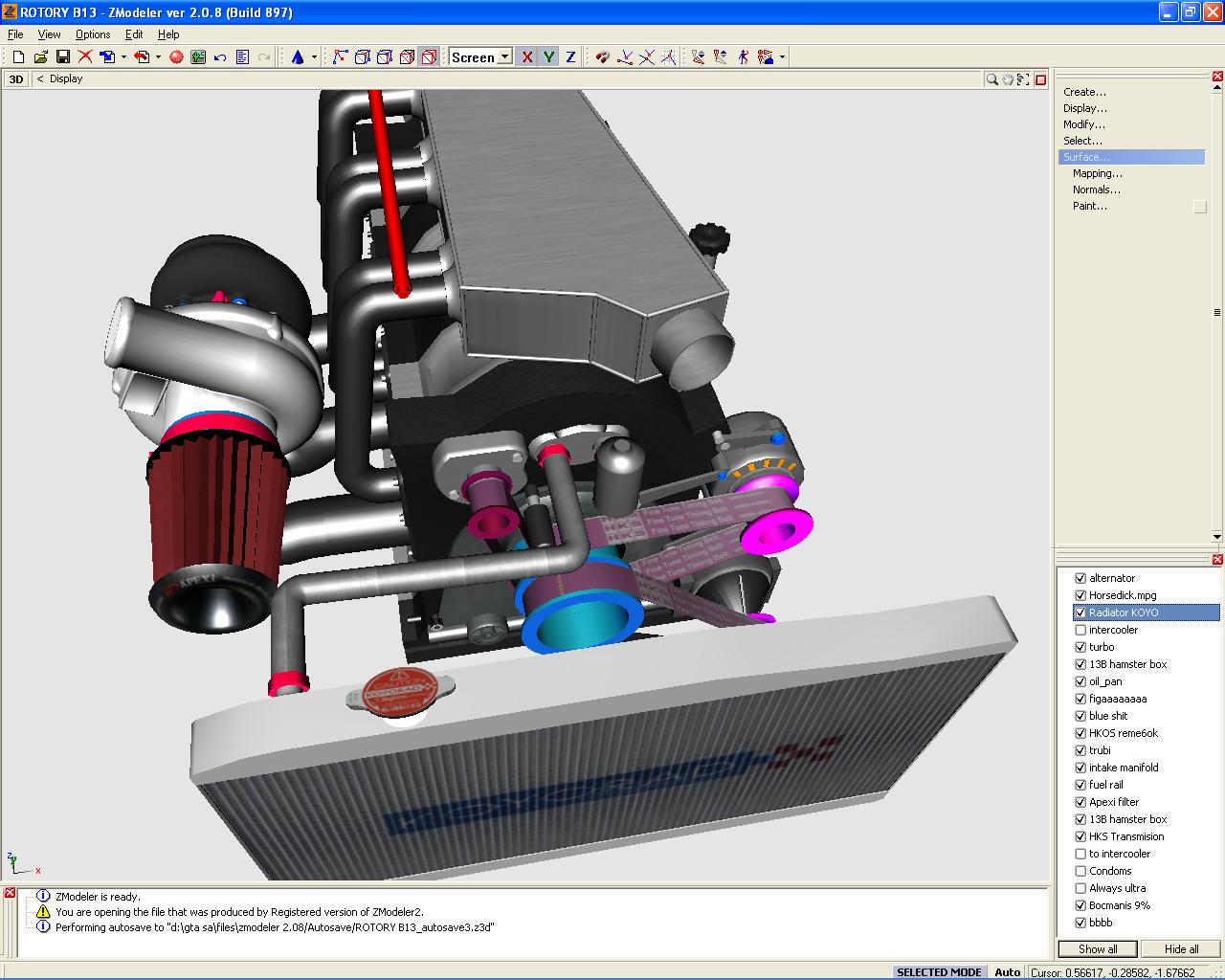Viewport: 1225px width, 980px height.
Task: Click the Hide all button
Action: (x=1181, y=949)
